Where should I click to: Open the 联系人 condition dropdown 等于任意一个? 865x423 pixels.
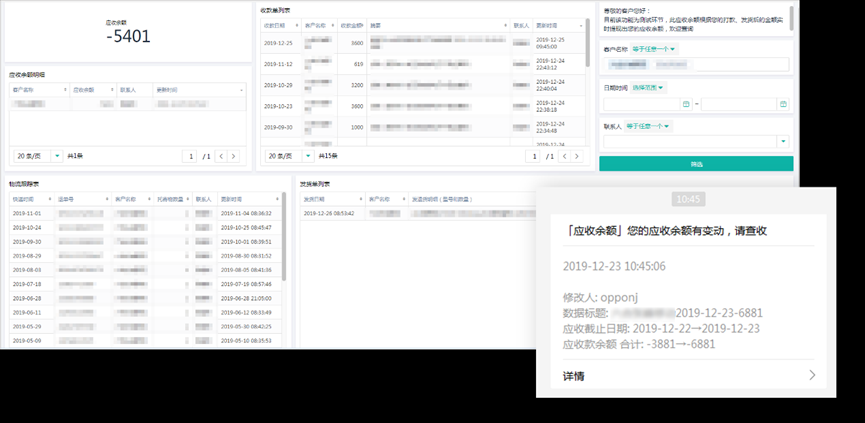point(648,126)
